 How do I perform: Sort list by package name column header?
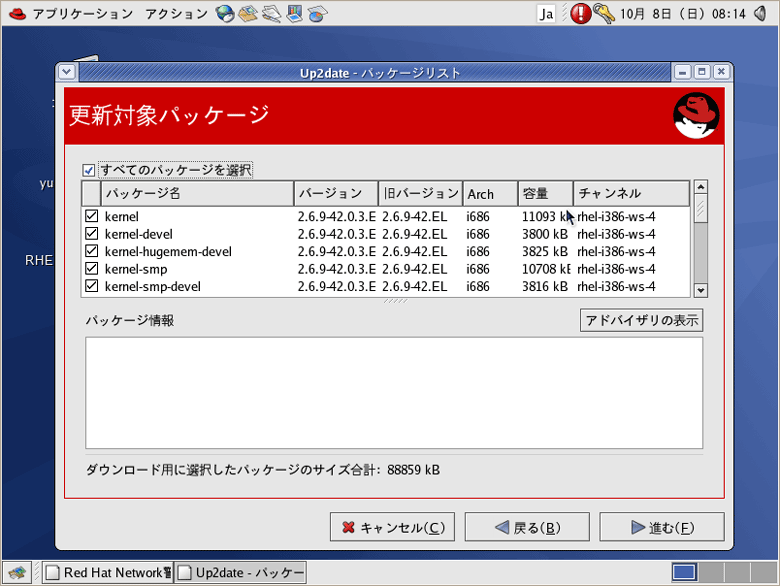(x=197, y=193)
